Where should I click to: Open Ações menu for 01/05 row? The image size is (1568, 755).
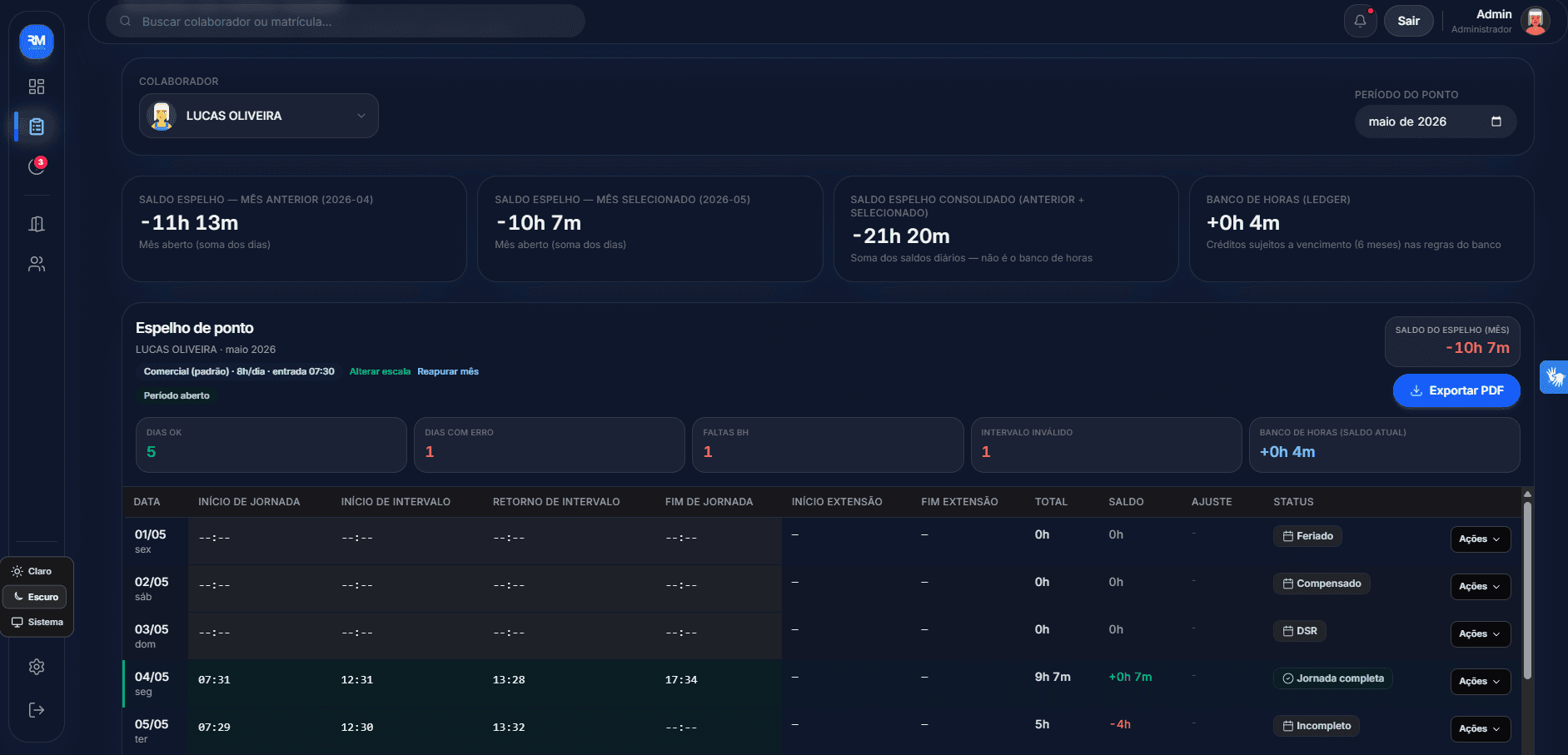[1480, 539]
